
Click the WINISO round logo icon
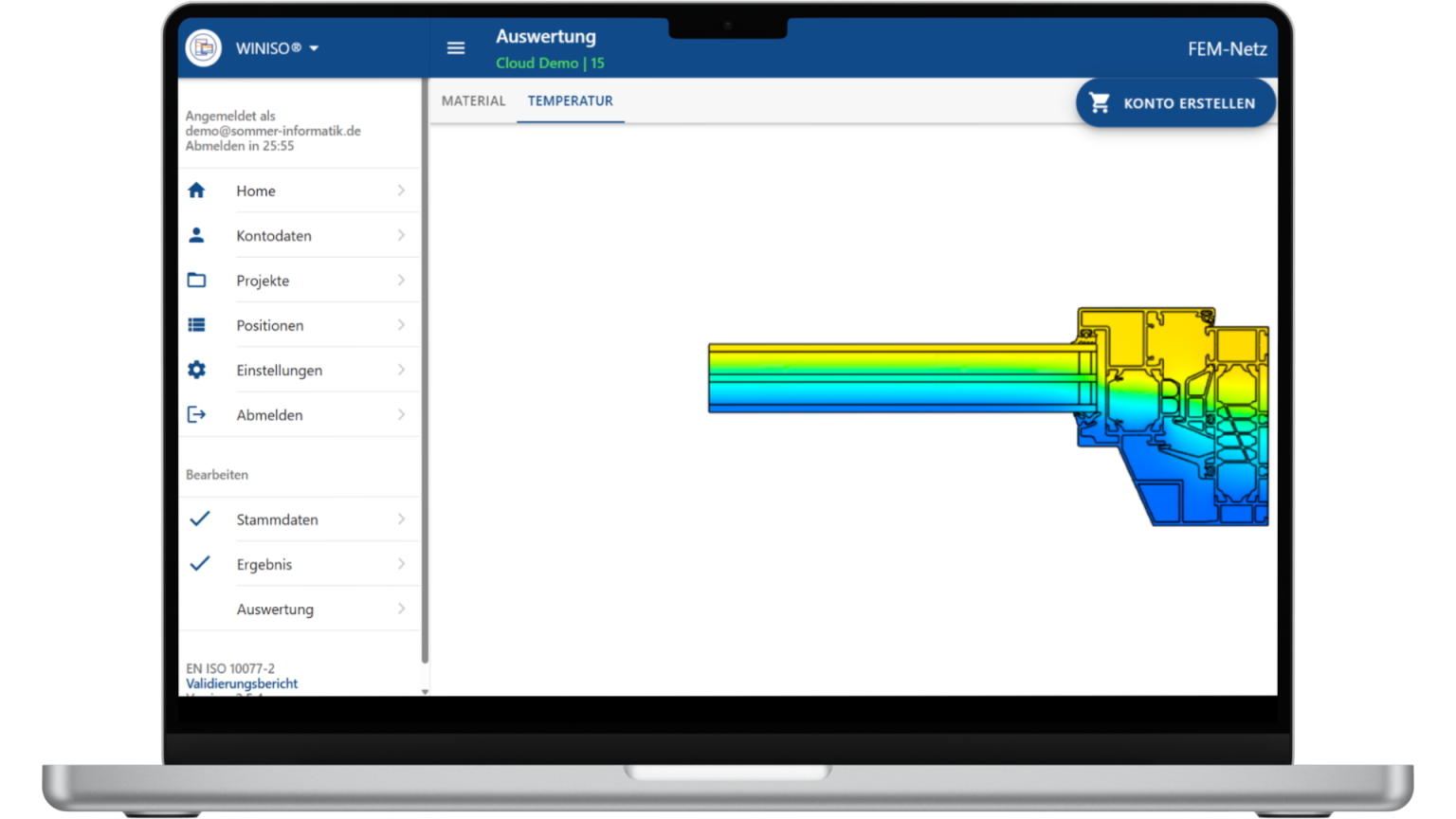coord(203,48)
